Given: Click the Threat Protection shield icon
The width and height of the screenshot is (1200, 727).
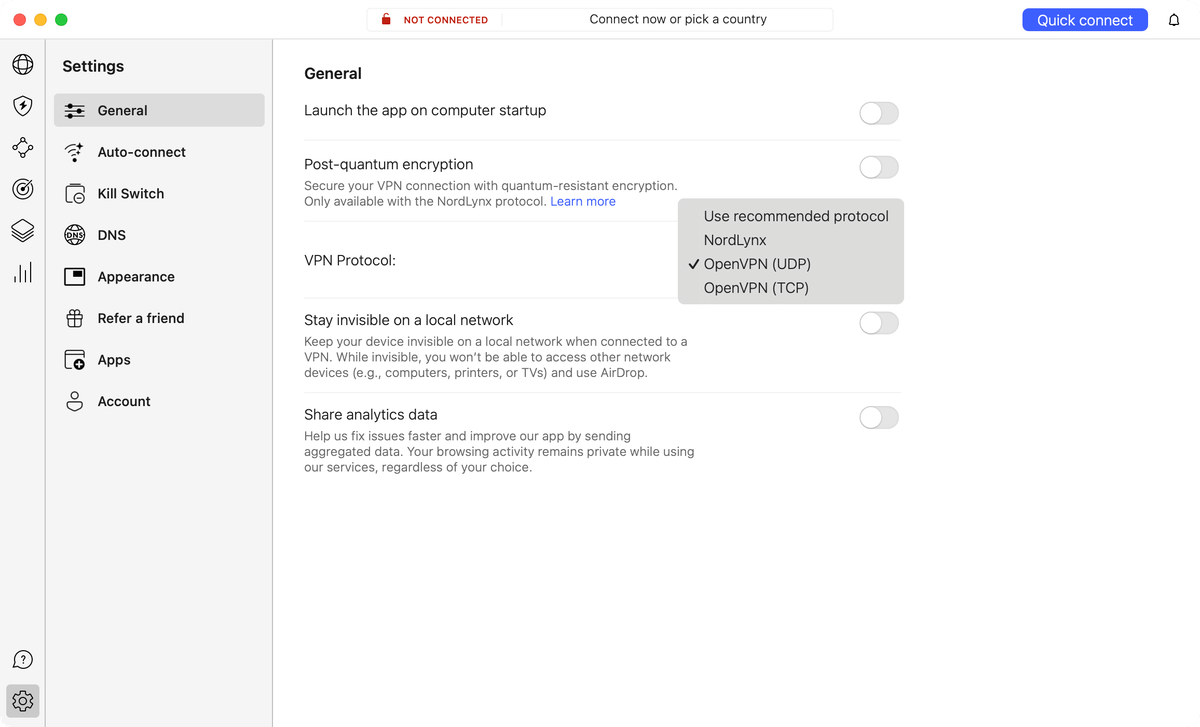Looking at the screenshot, I should coord(22,106).
